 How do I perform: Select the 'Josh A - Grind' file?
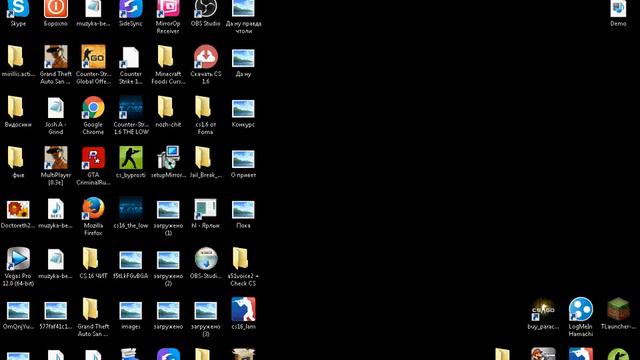point(56,108)
